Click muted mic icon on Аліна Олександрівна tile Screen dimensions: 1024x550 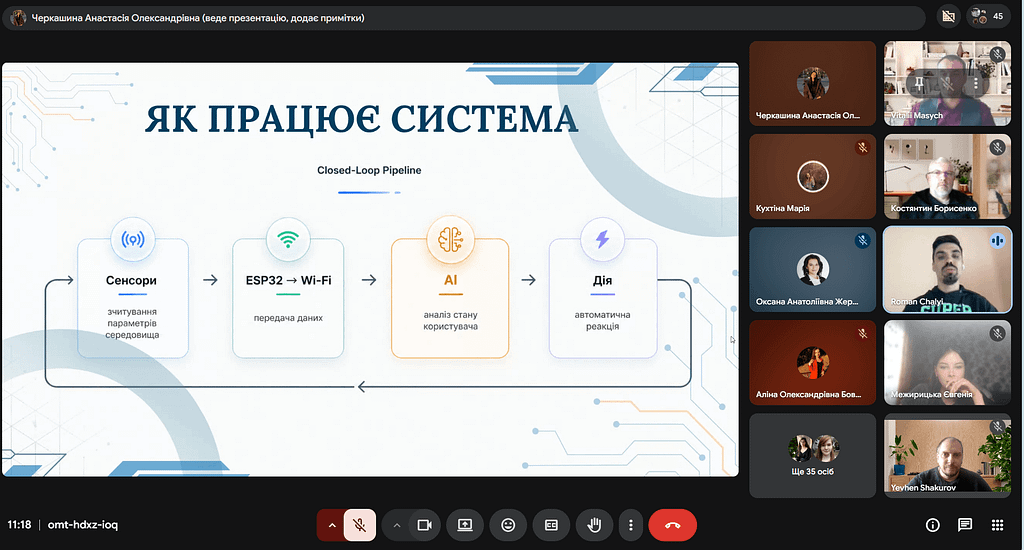(863, 334)
